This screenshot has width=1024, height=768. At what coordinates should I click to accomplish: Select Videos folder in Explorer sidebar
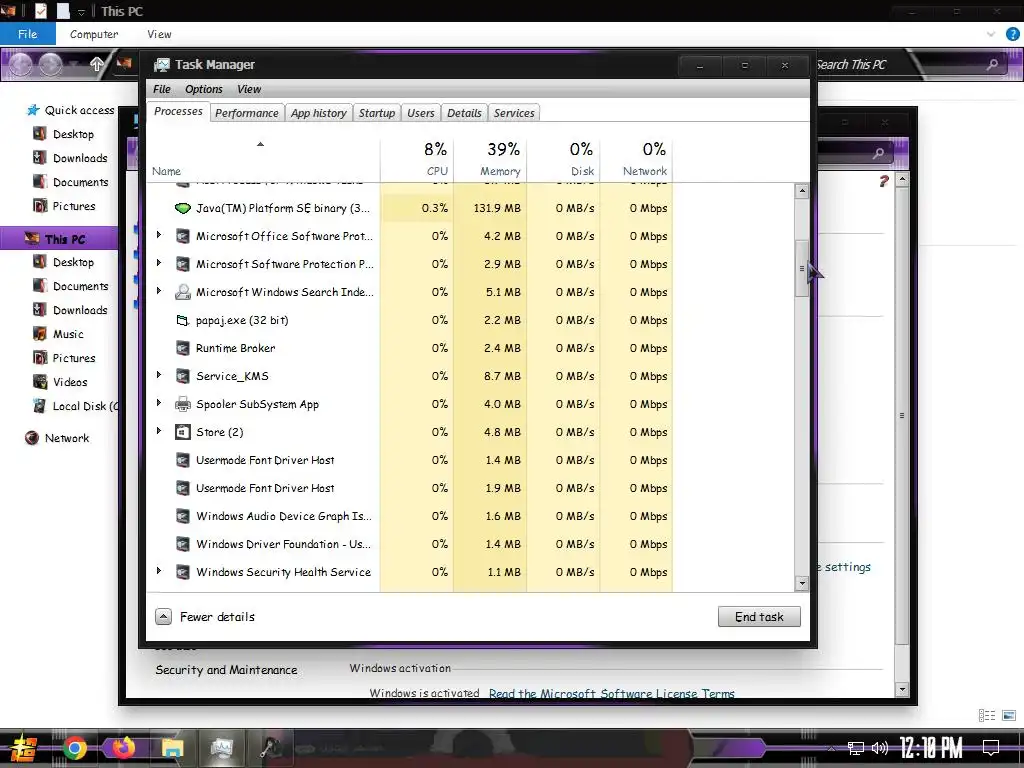tap(70, 382)
